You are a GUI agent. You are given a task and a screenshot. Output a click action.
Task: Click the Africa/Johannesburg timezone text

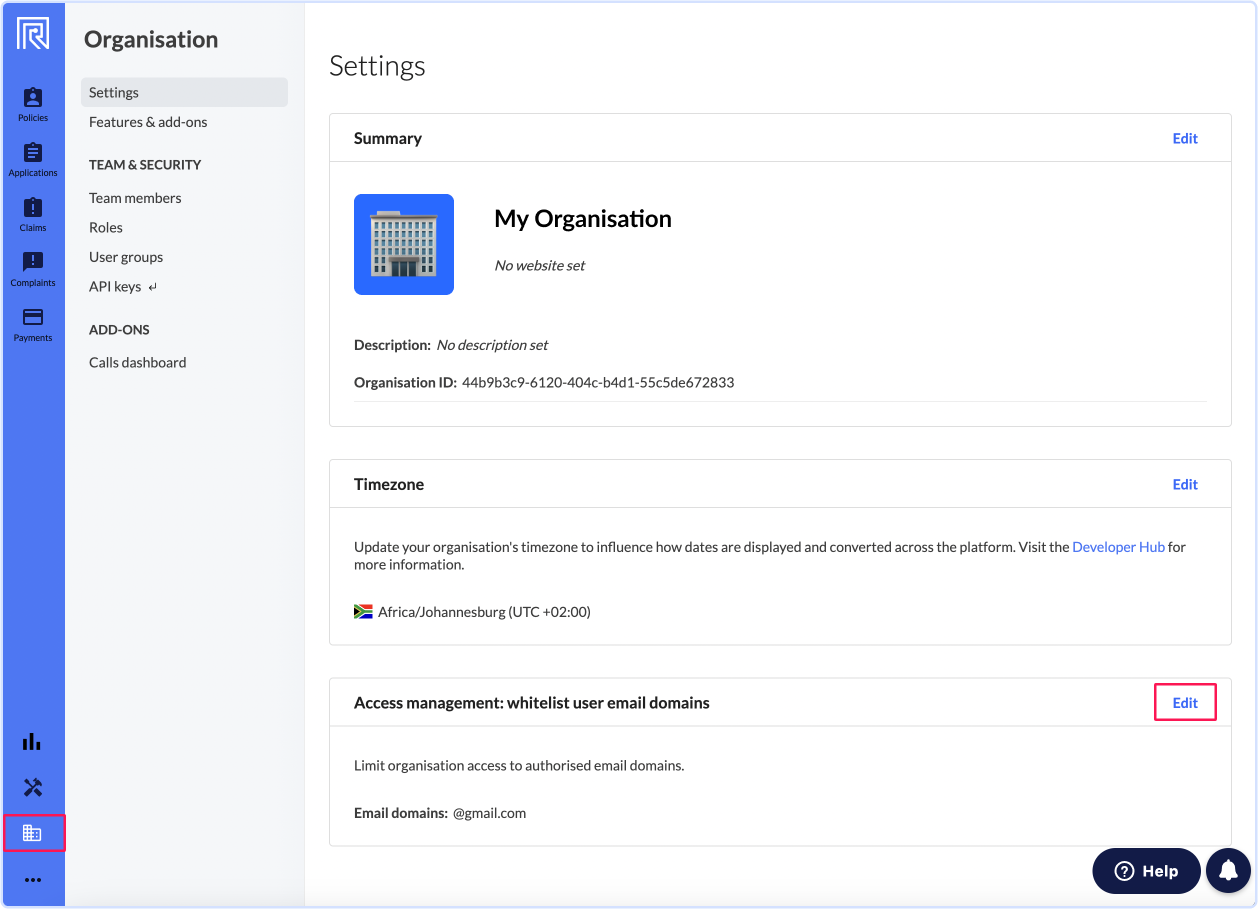[484, 611]
